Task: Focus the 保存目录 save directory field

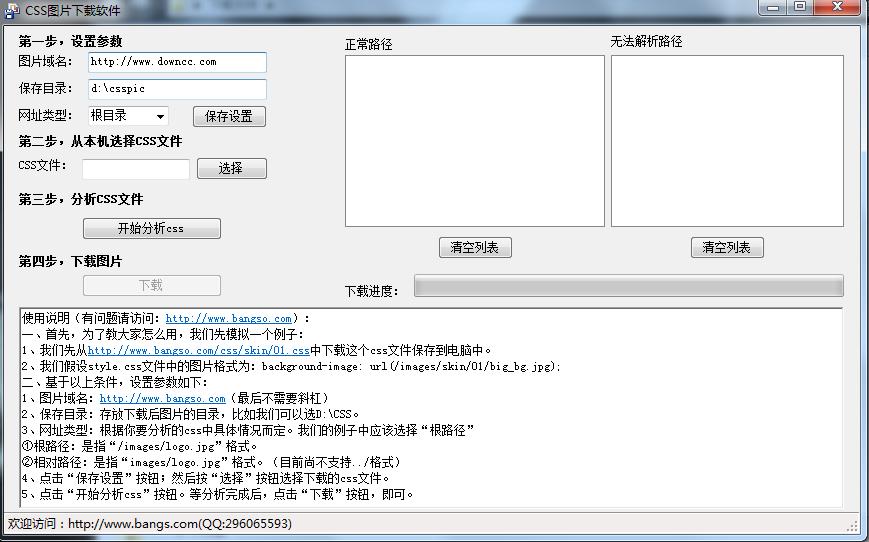Action: pyautogui.click(x=177, y=89)
